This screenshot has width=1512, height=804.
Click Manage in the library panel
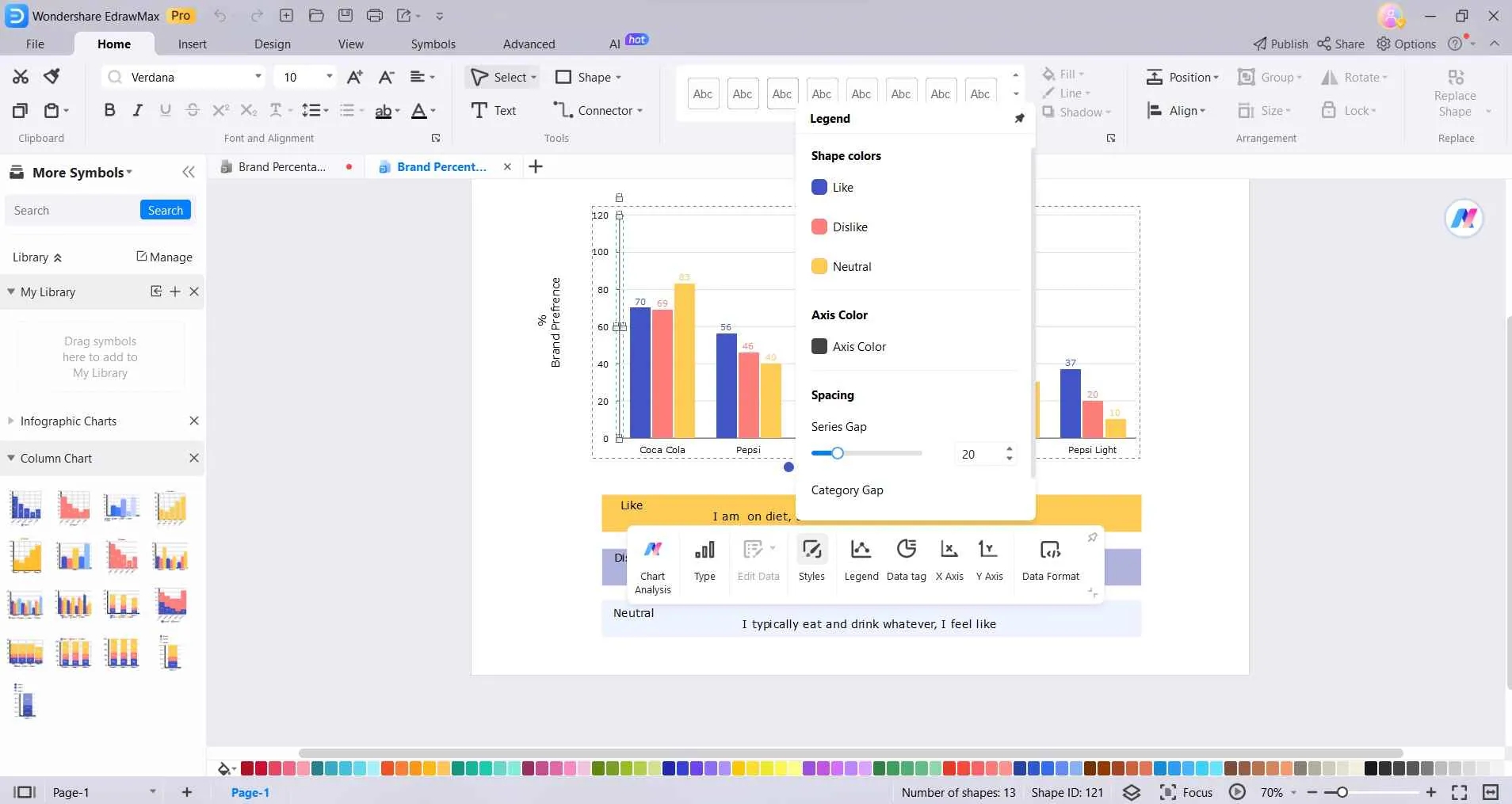[164, 257]
